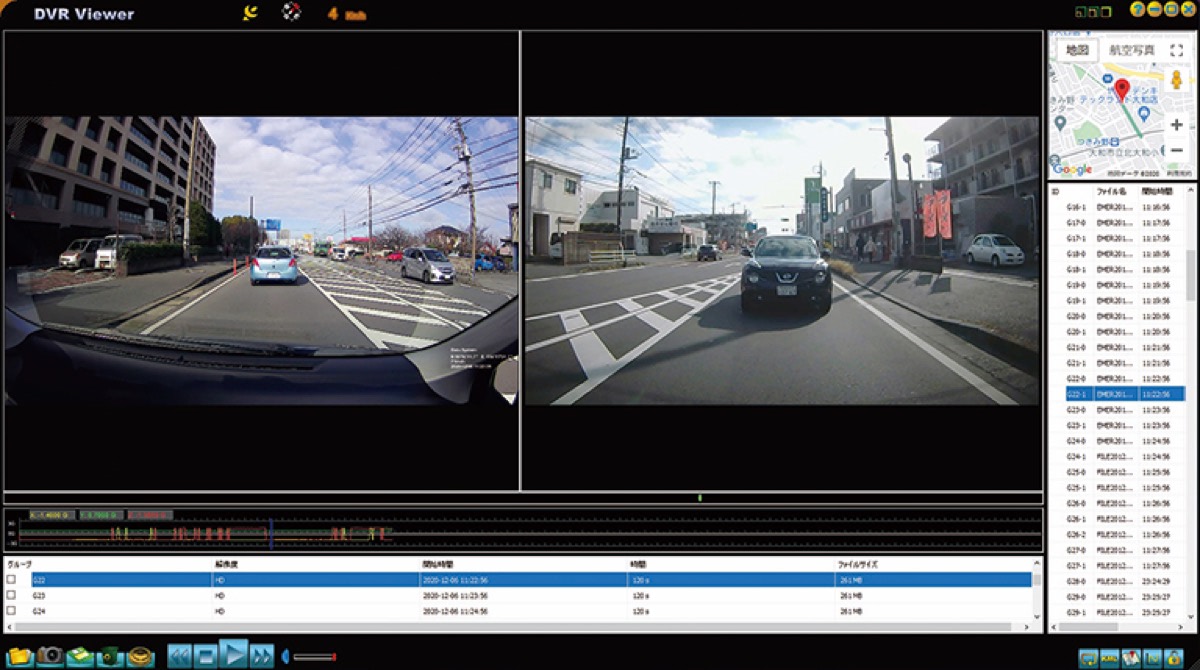Click the rear camera video pane
The width and height of the screenshot is (1200, 670).
(782, 261)
